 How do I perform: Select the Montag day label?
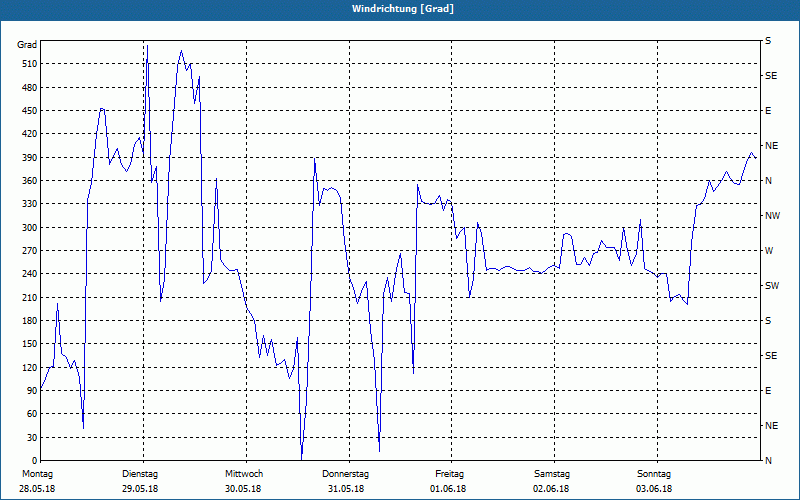[37, 474]
